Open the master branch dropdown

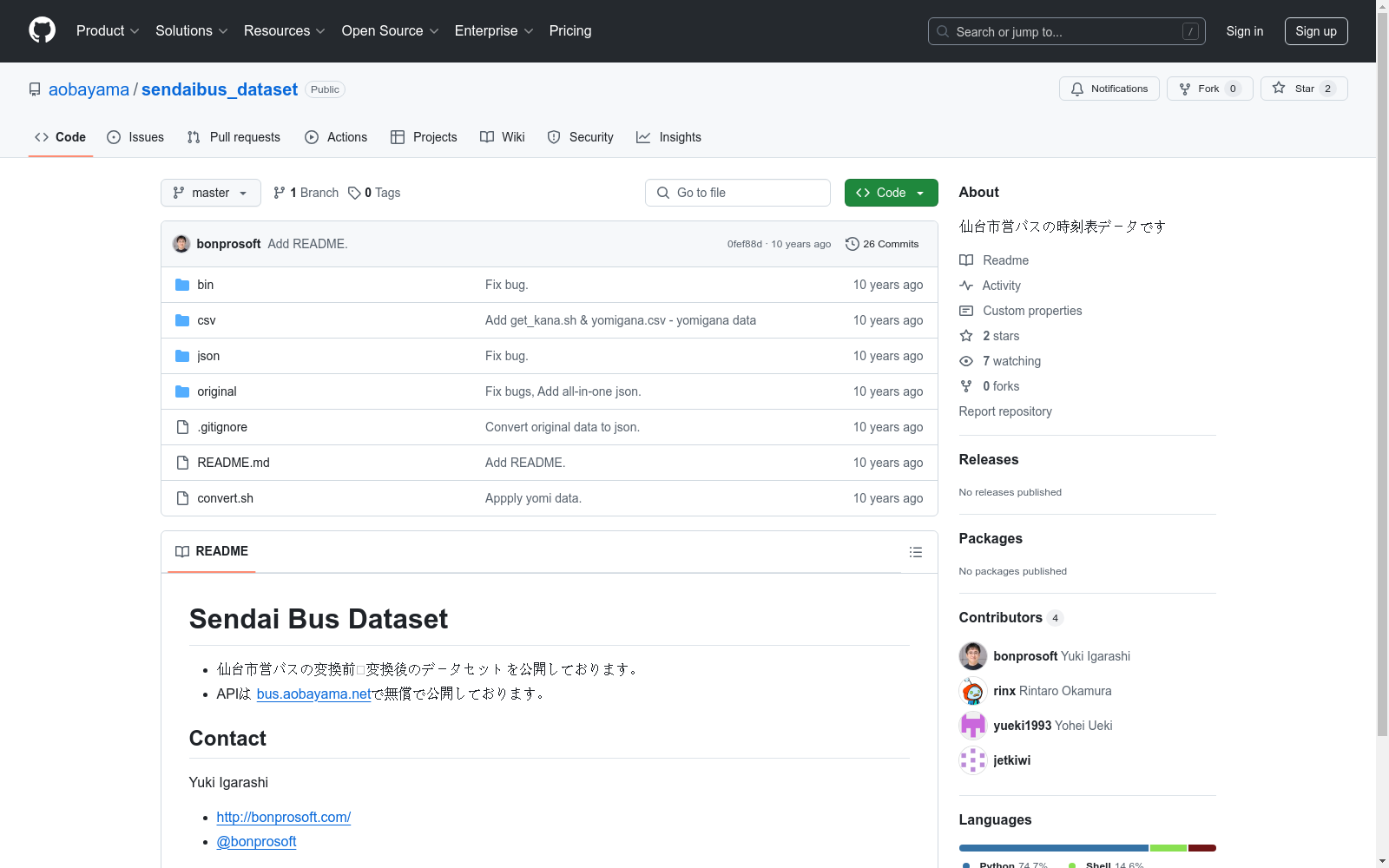pyautogui.click(x=211, y=193)
